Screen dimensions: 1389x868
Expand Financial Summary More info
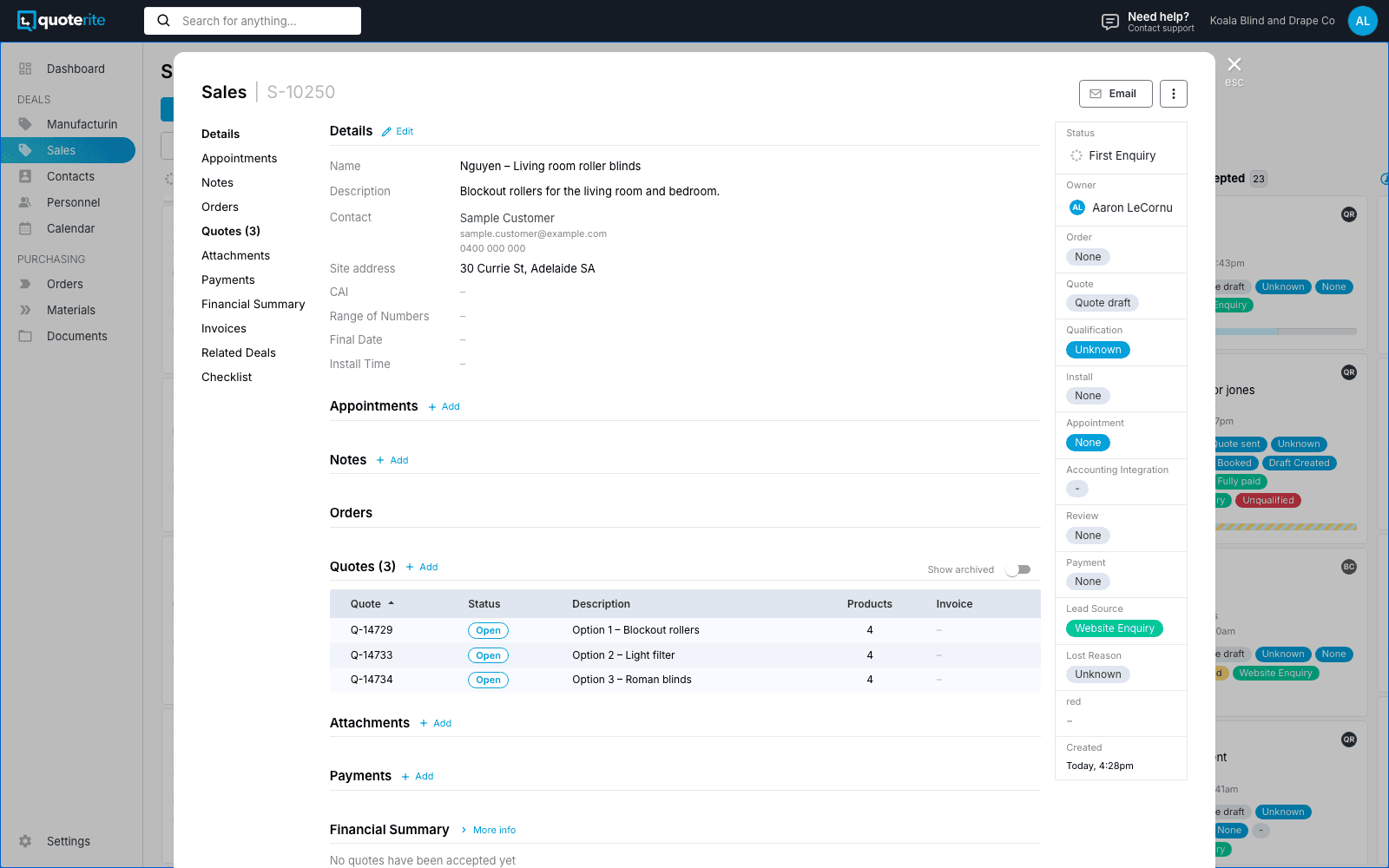pos(488,831)
